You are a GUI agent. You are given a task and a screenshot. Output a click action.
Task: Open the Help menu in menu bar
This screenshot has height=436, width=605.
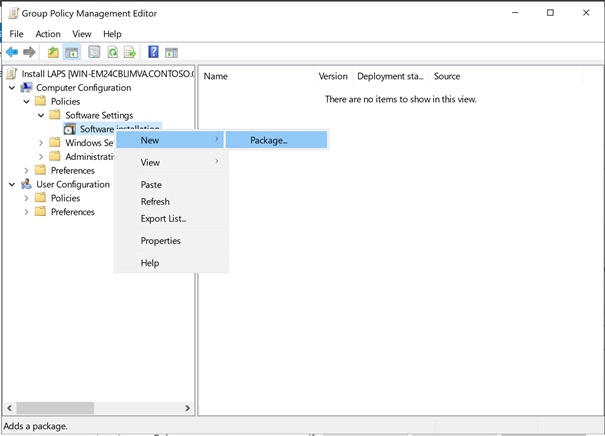(112, 34)
